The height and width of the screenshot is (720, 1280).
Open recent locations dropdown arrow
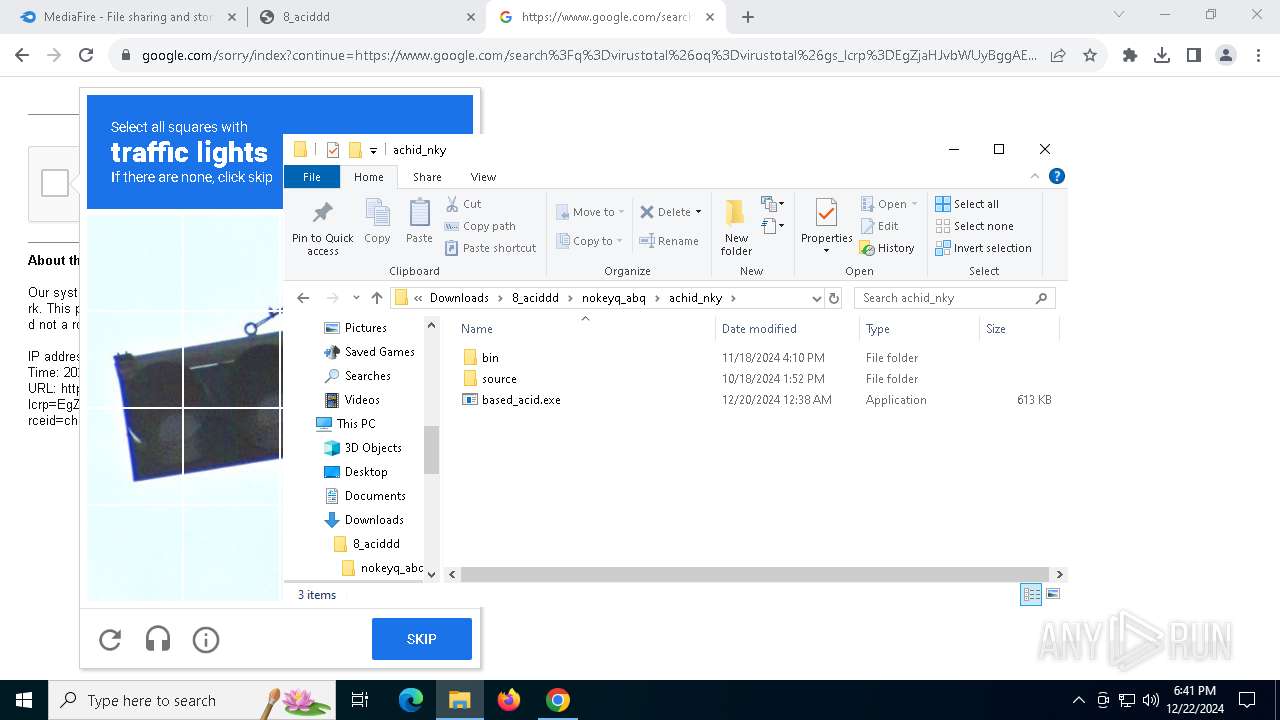[x=355, y=298]
